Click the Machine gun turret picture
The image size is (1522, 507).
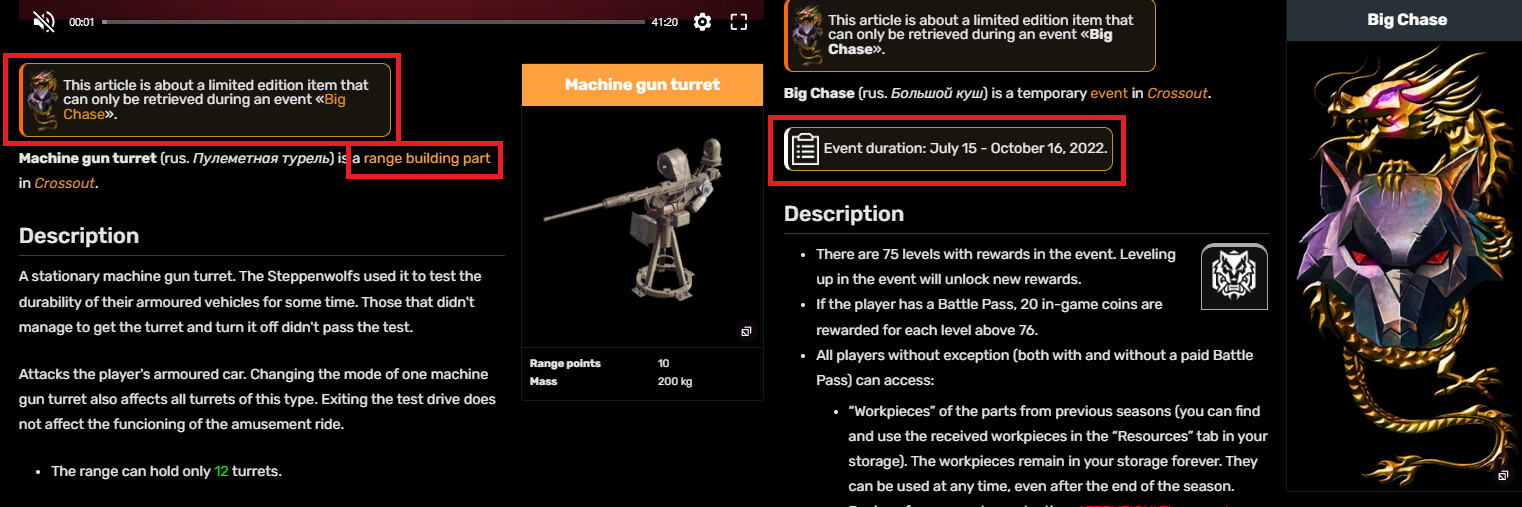click(642, 222)
